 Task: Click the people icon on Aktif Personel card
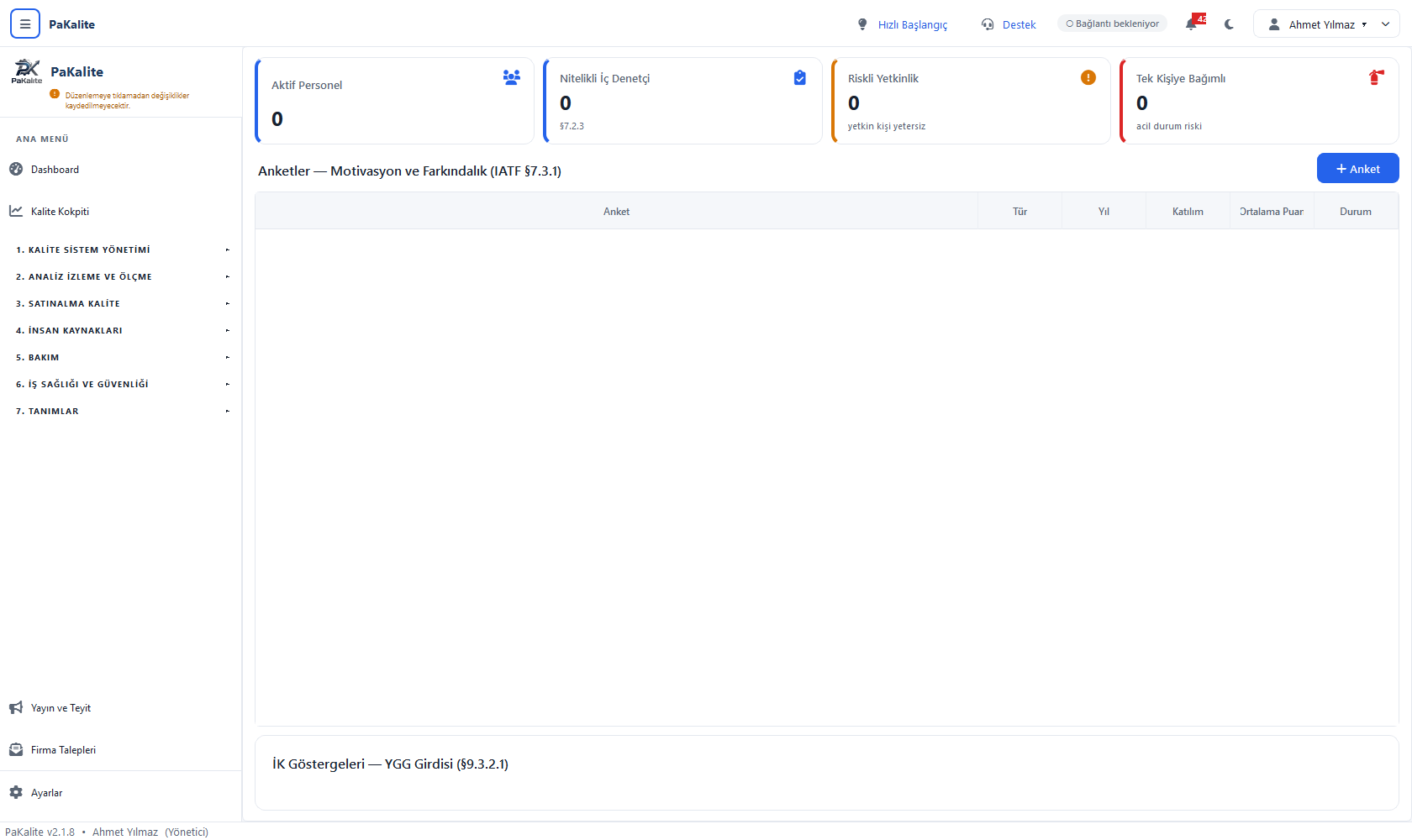tap(511, 77)
